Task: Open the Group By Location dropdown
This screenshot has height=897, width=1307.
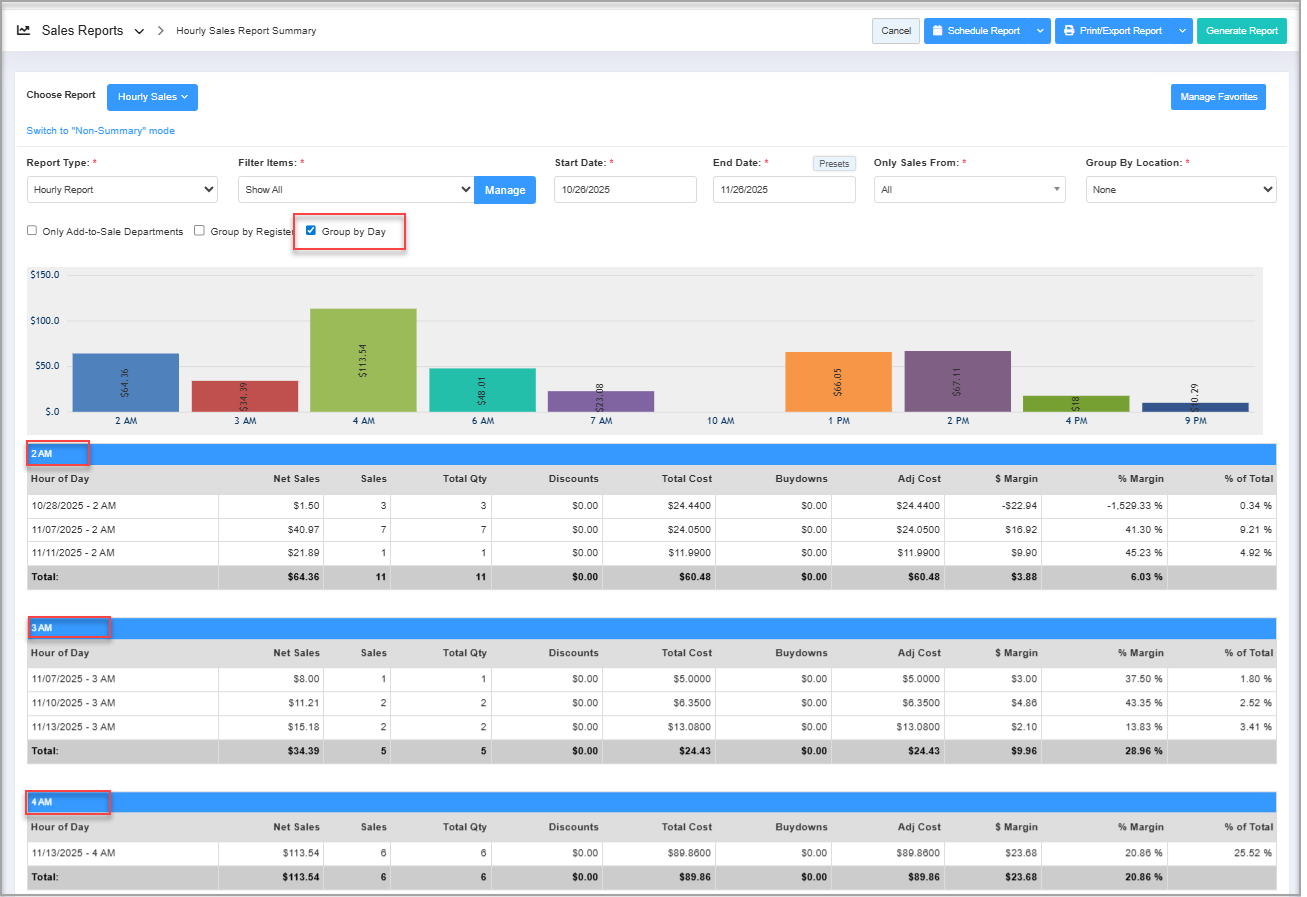Action: point(1180,189)
